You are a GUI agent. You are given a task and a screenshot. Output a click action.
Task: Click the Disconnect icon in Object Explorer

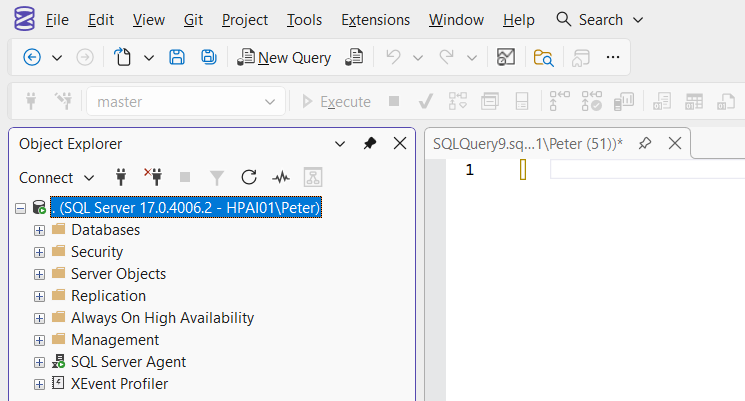pyautogui.click(x=153, y=177)
